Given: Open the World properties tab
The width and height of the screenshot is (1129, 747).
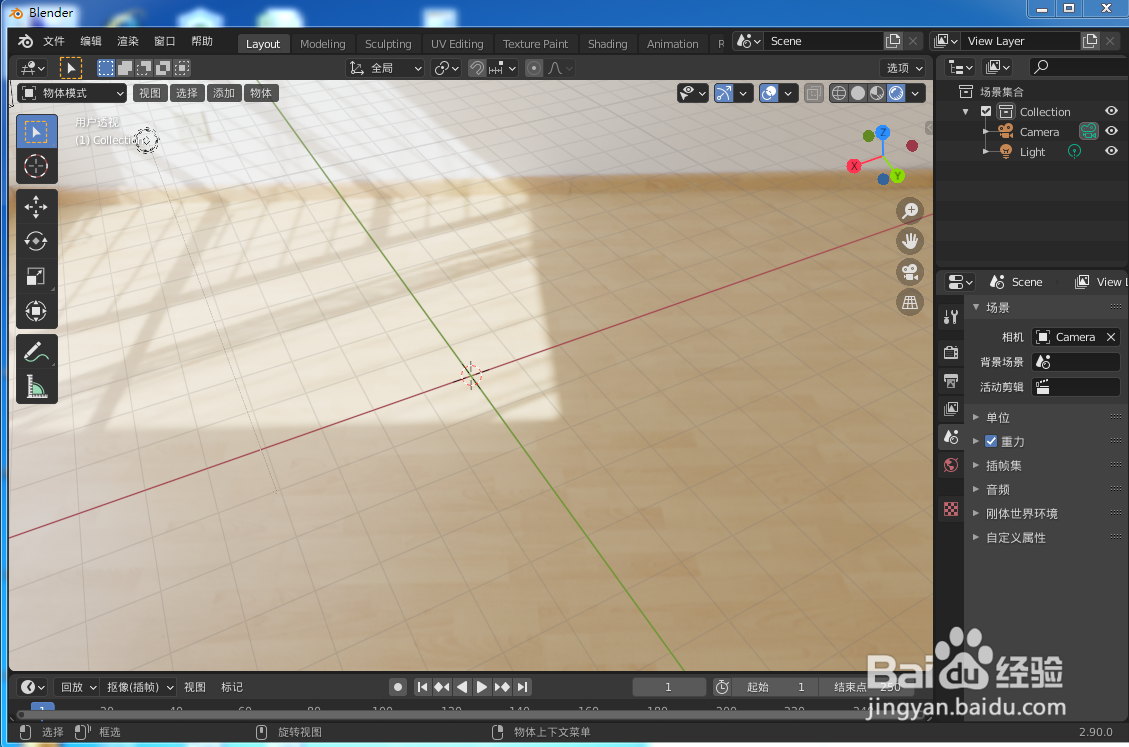Looking at the screenshot, I should click(951, 465).
